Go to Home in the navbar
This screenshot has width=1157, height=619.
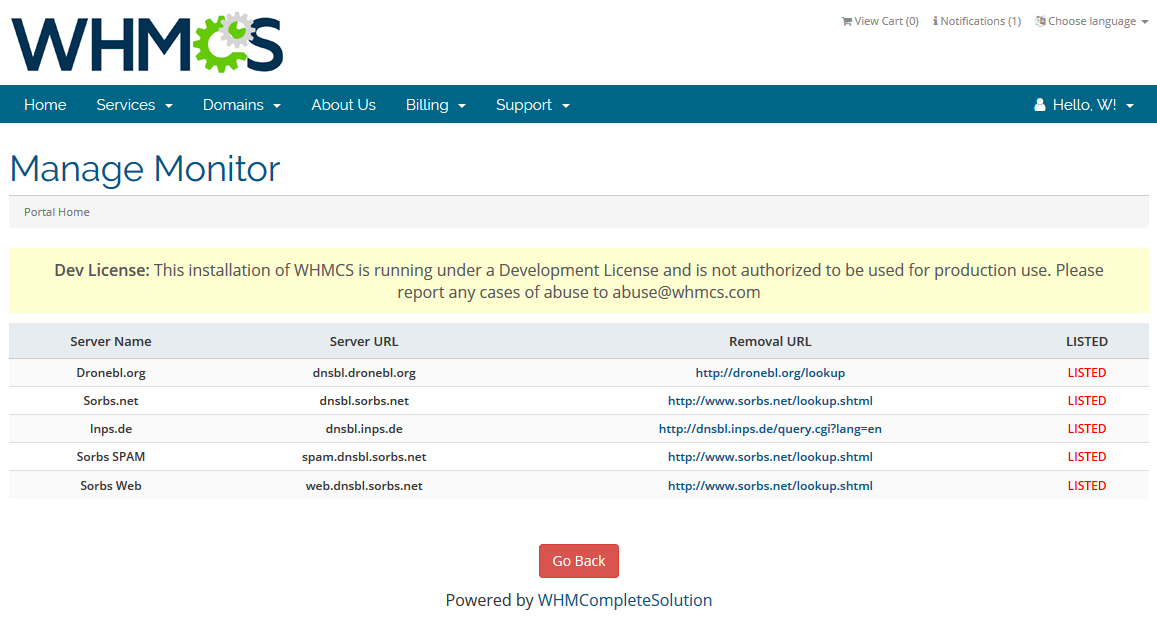pyautogui.click(x=45, y=105)
